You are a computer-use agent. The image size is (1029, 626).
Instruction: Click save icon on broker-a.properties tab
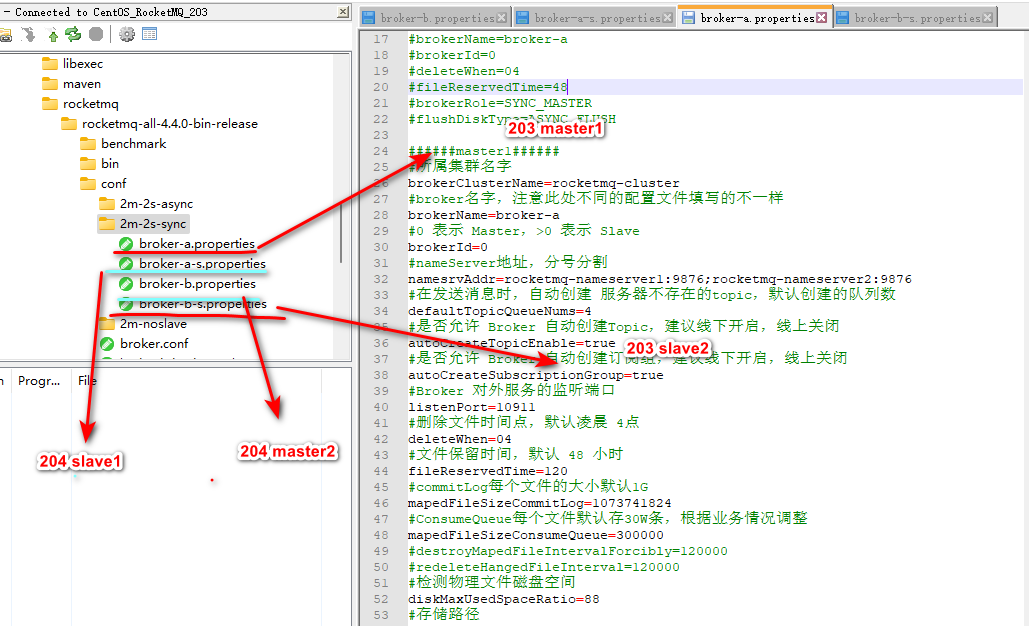tap(688, 18)
